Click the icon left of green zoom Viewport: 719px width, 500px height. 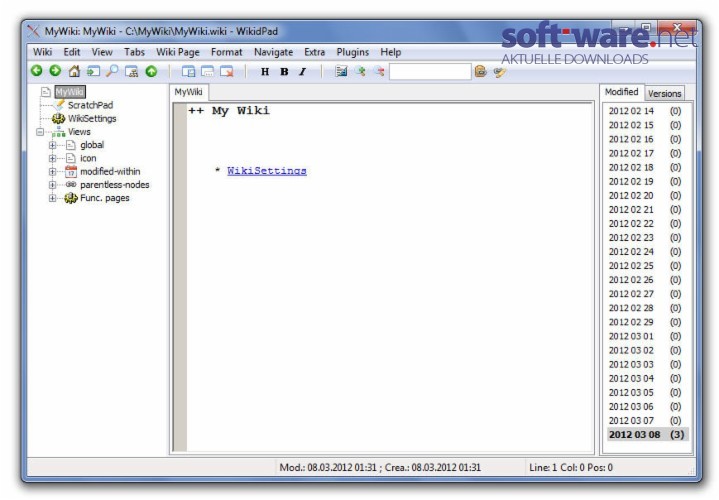pos(341,71)
